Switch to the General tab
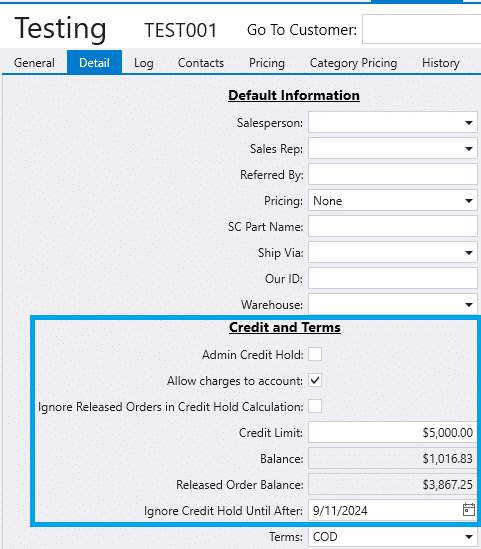Image resolution: width=481 pixels, height=549 pixels. tap(34, 63)
